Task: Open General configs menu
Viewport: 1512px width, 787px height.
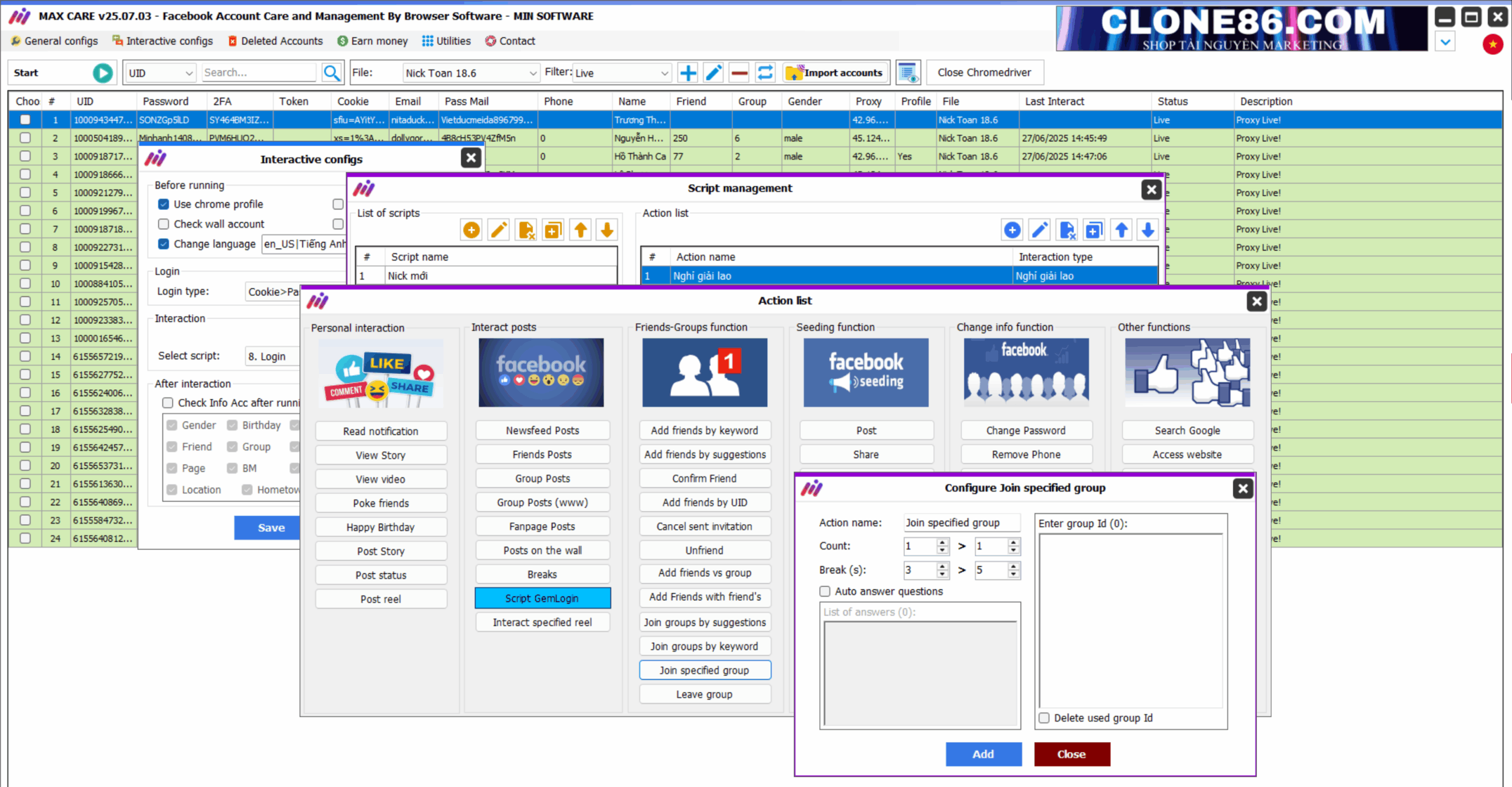Action: pos(54,41)
